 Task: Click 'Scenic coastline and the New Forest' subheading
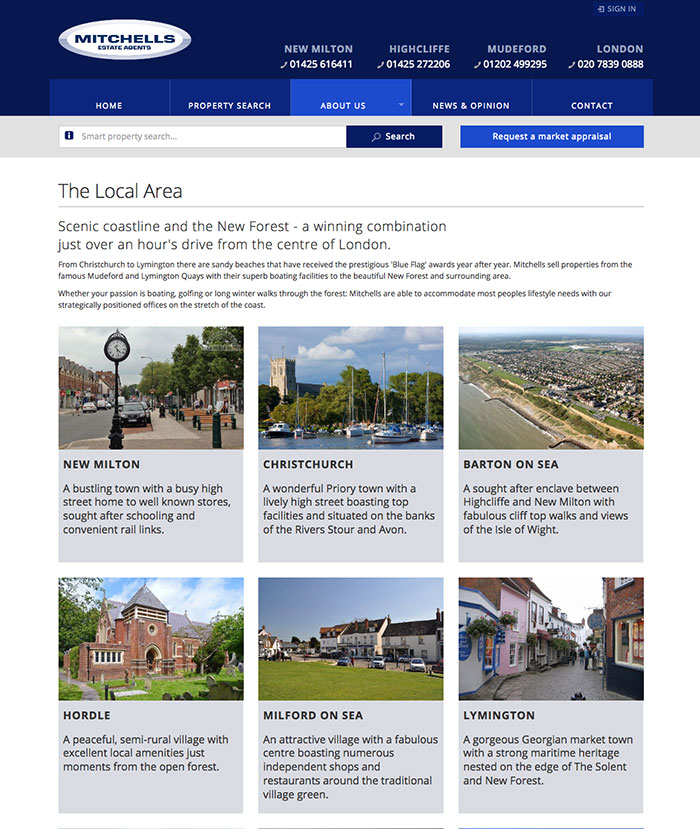tap(252, 235)
